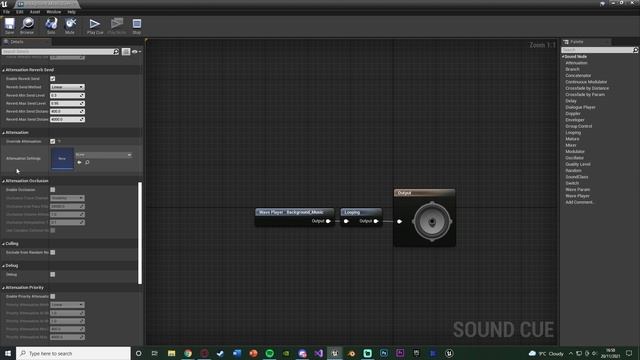Click the greyed Play Node icon
This screenshot has width=640, height=360.
(117, 25)
